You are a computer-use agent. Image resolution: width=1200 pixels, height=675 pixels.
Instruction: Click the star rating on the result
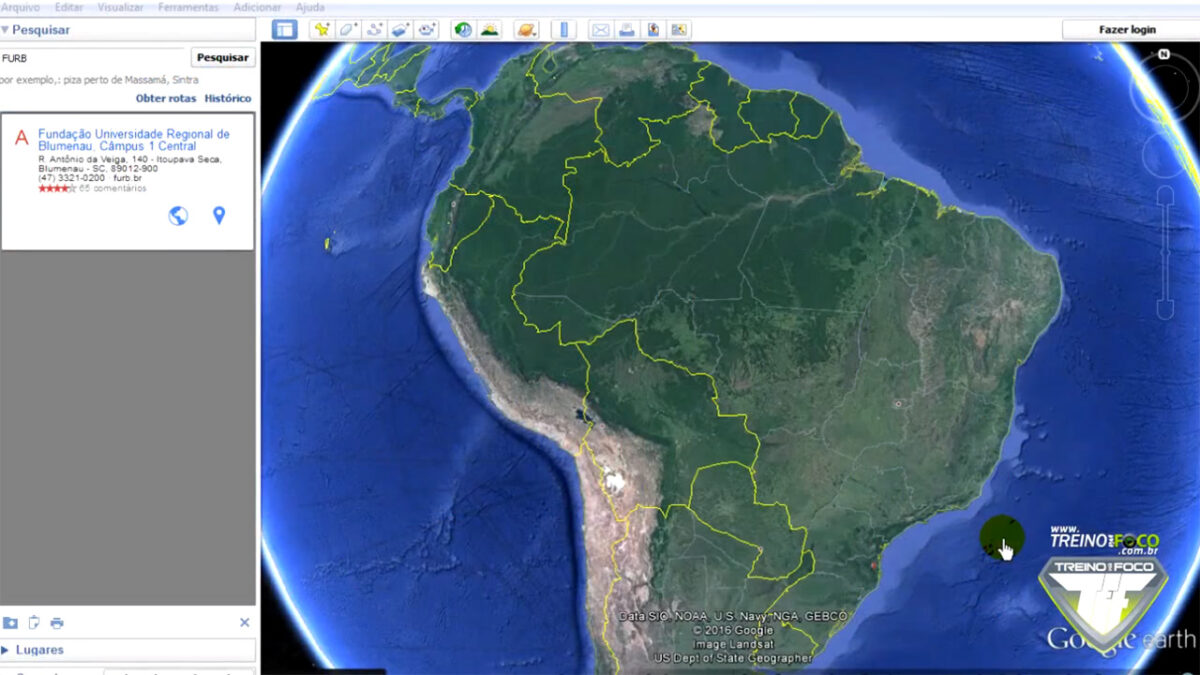coord(57,188)
